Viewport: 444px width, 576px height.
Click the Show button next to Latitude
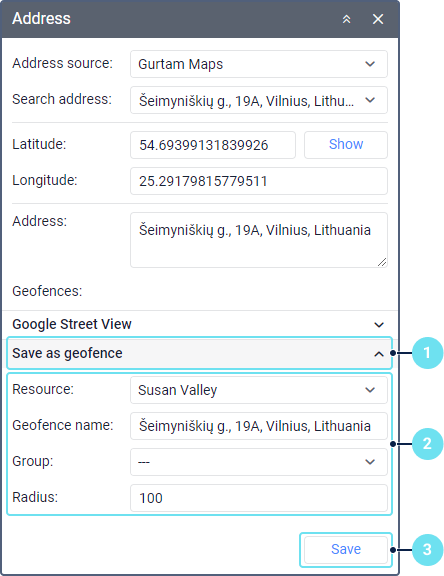tap(346, 145)
